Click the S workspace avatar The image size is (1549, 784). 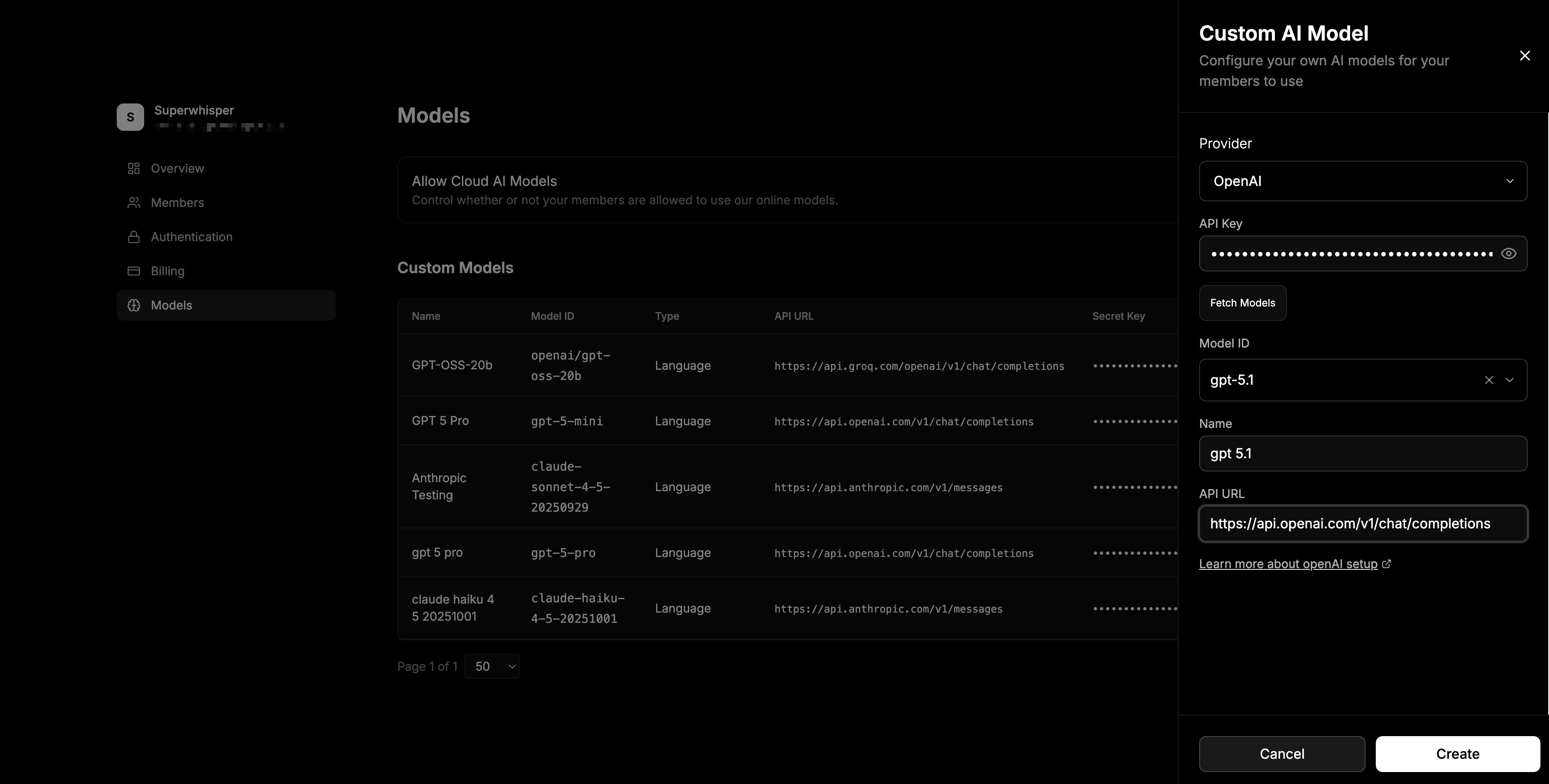[130, 117]
